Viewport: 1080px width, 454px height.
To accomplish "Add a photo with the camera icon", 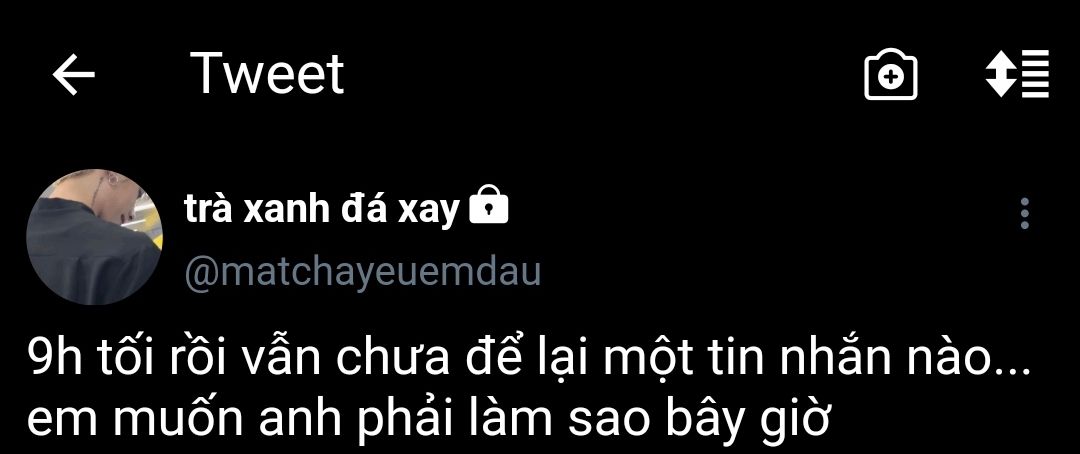I will (891, 74).
